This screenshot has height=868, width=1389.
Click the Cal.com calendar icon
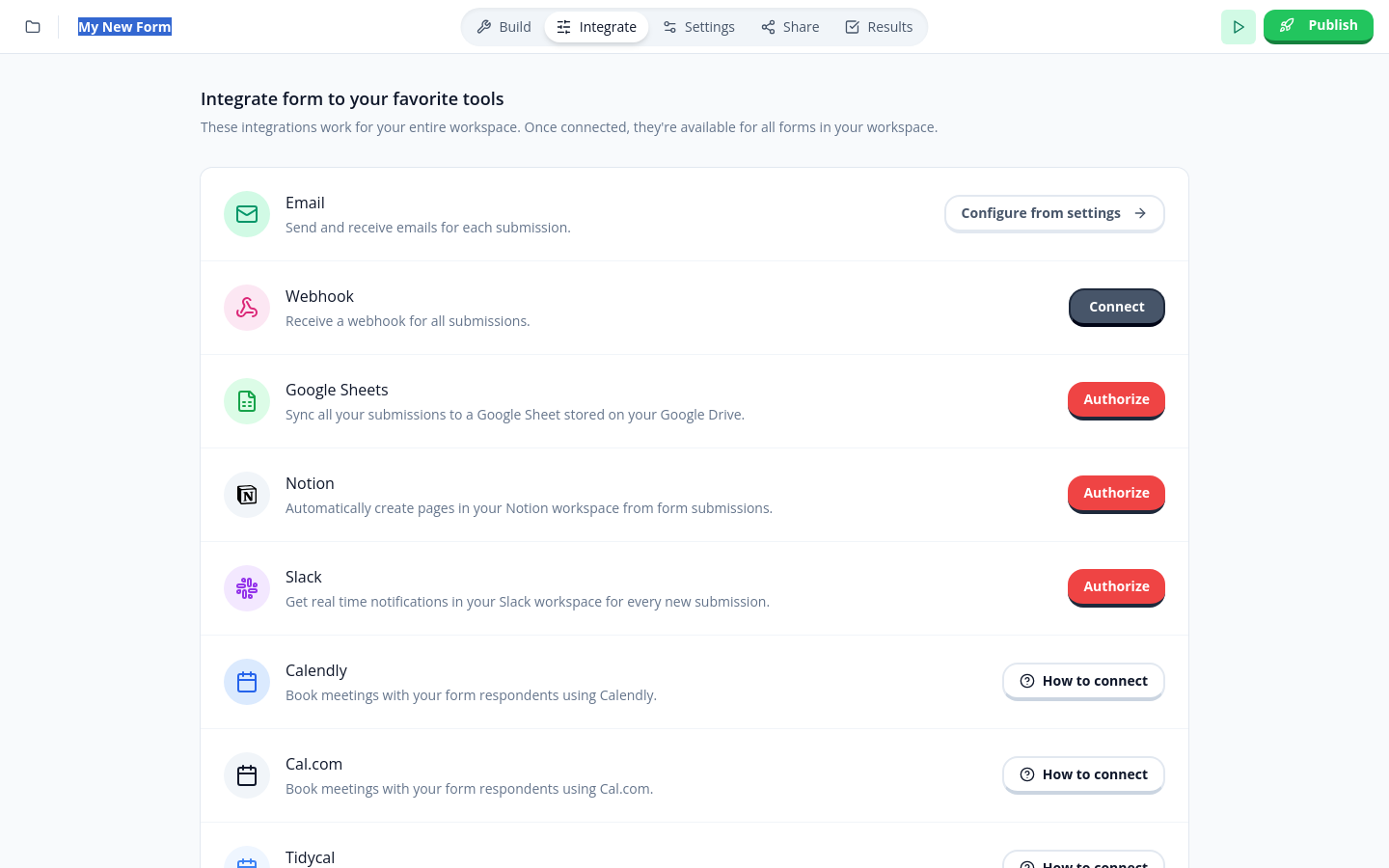click(247, 775)
